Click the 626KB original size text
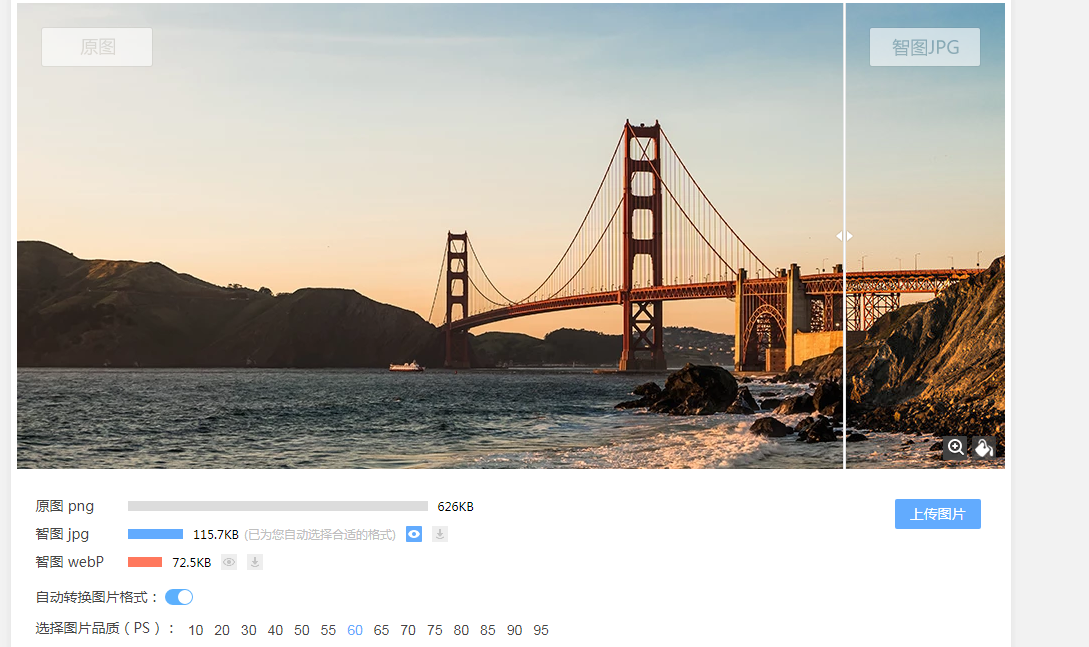Screen dimensions: 1089x647 pyautogui.click(x=456, y=507)
